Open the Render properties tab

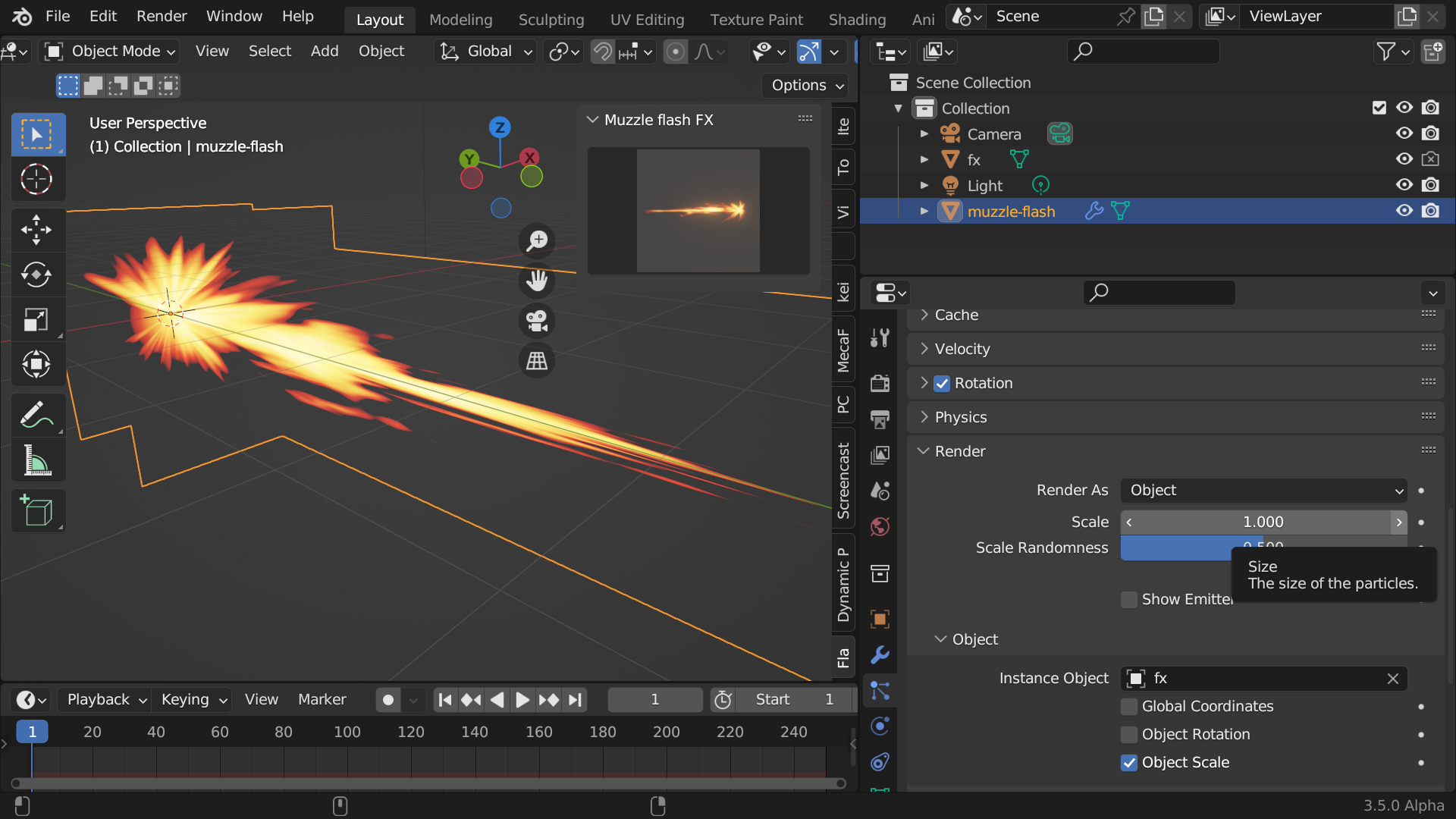(880, 383)
